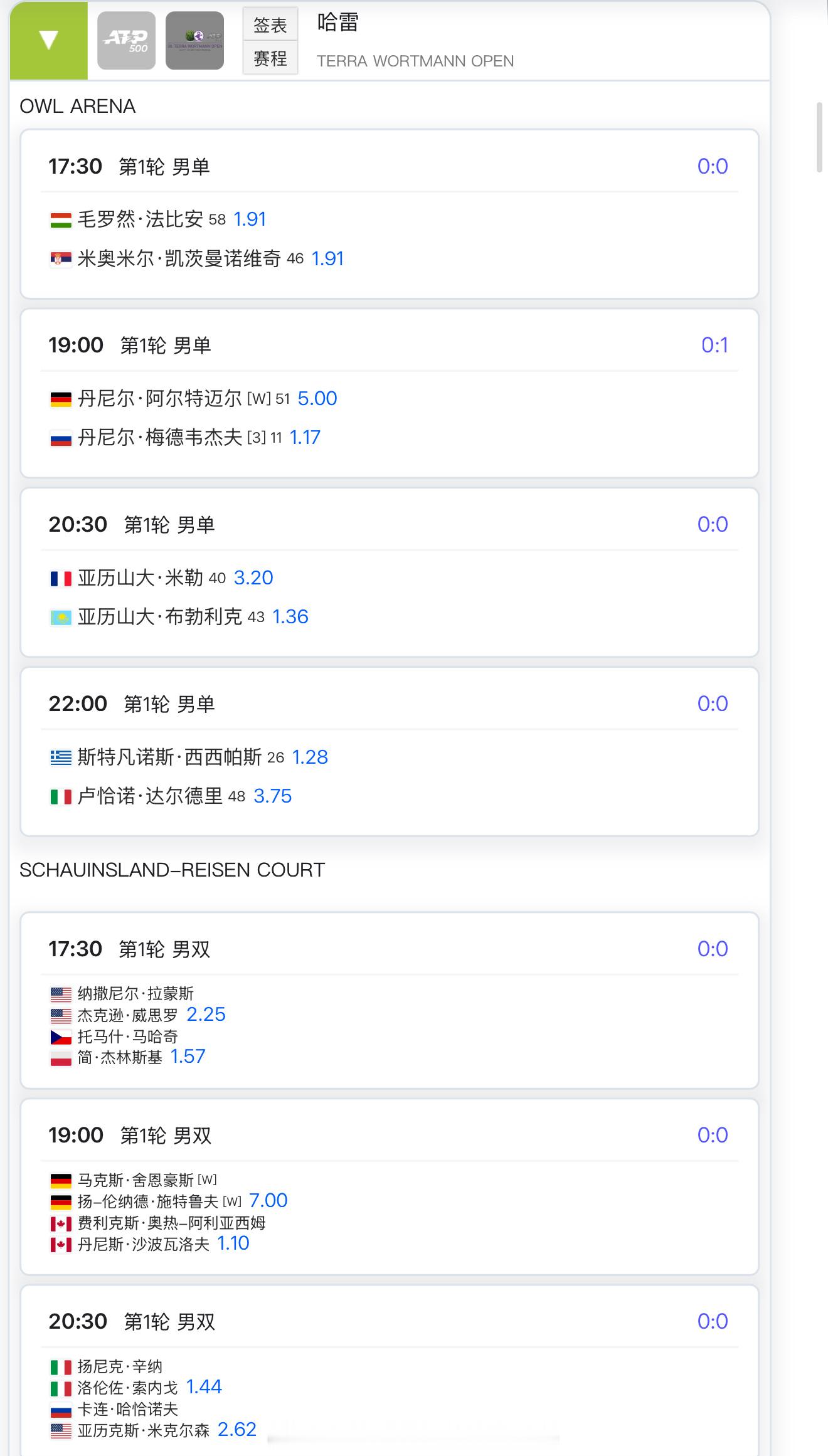Click German flag beside 丹尼尔·阿尔特迈尔
Screen dimensions: 828x1456
coord(61,399)
